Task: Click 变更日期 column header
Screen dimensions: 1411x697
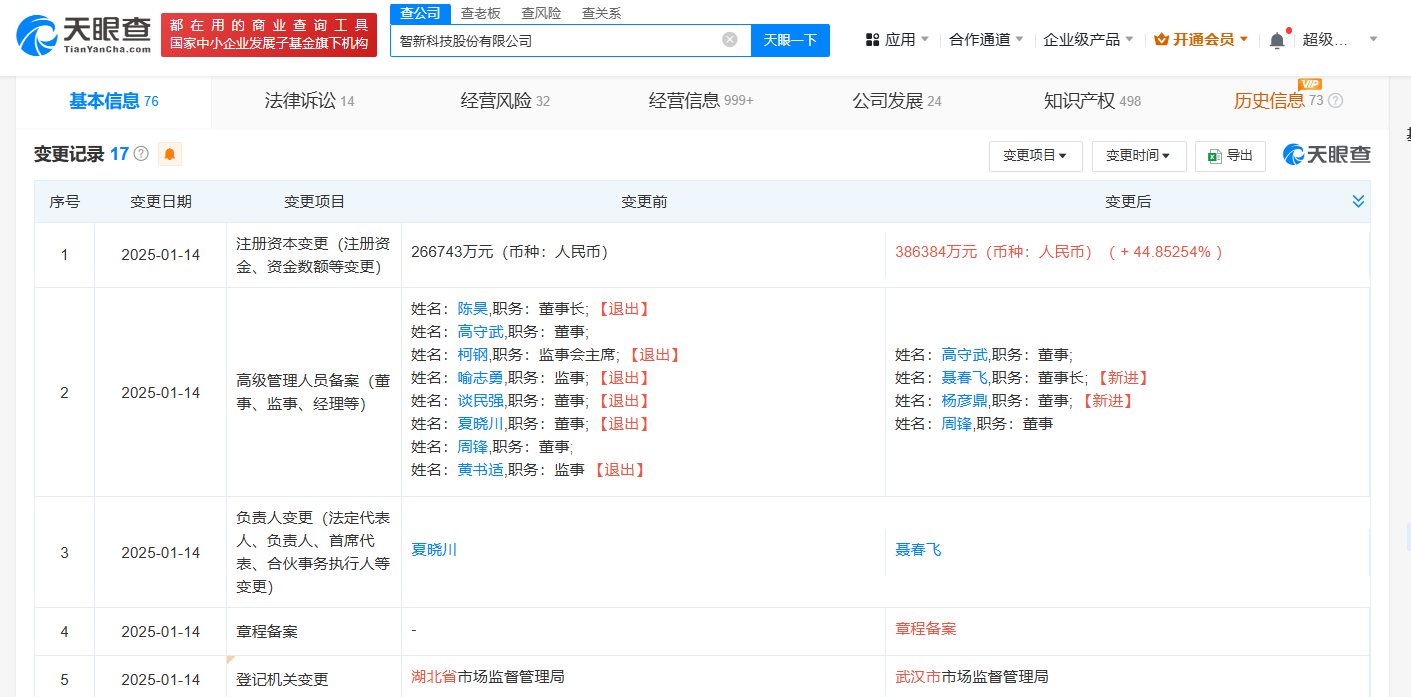Action: pyautogui.click(x=161, y=202)
